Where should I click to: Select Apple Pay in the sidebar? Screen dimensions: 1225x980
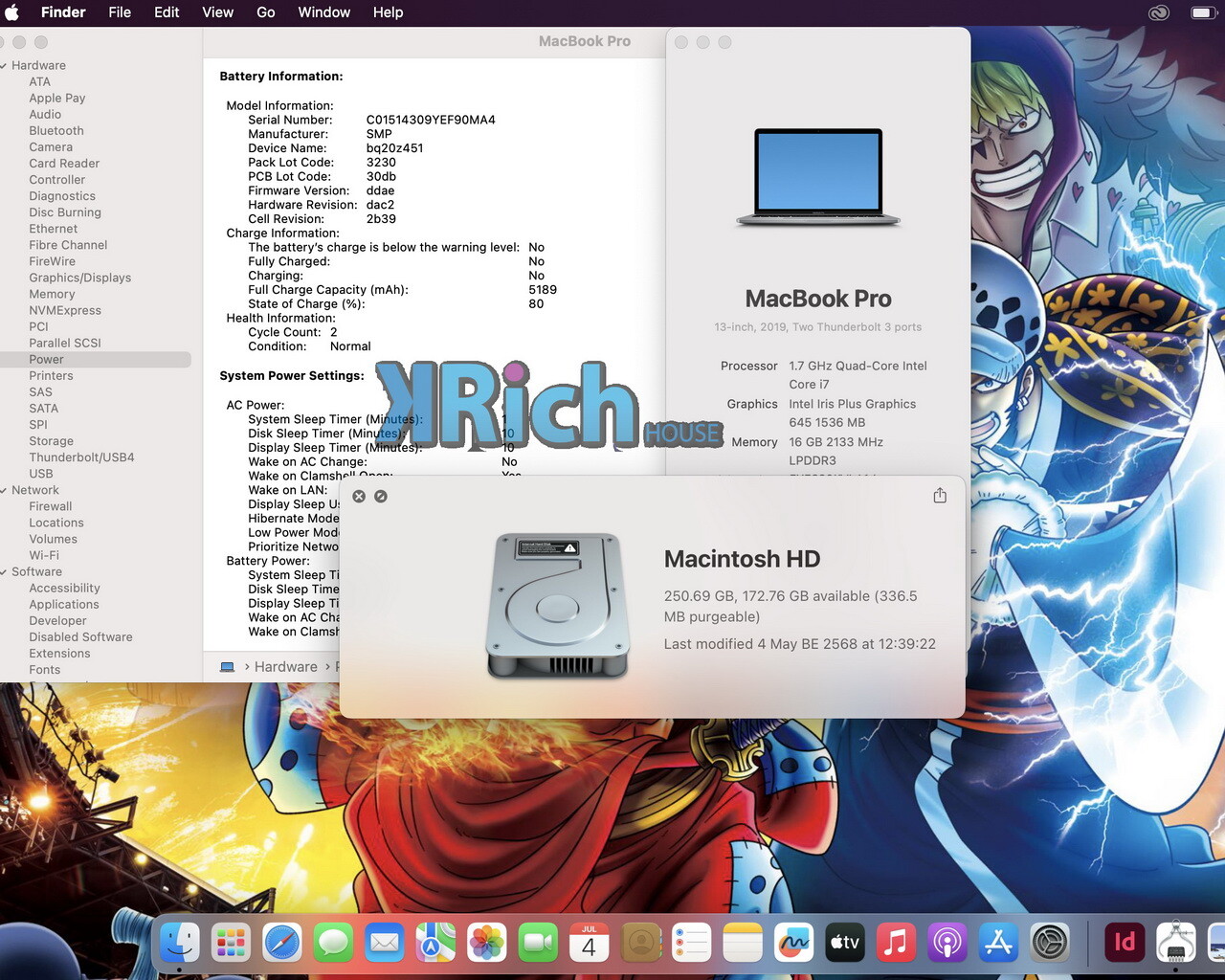[57, 99]
